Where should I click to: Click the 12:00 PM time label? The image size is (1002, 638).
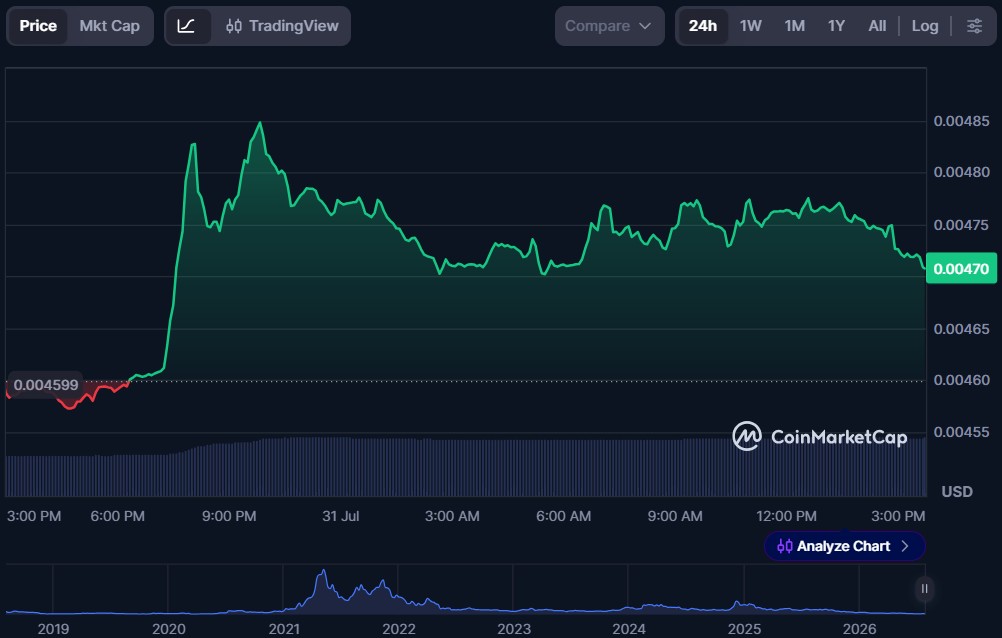pos(786,516)
